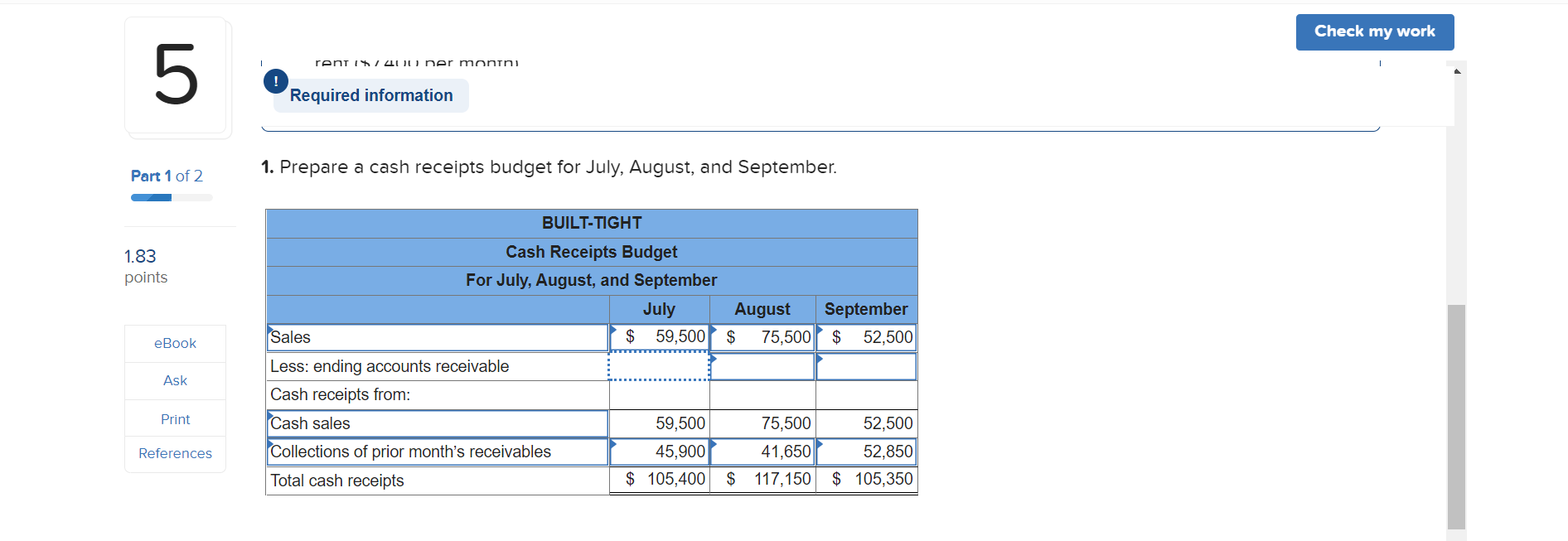Click the 1.83 points label
Screen dimensions: 1568x541
(x=146, y=266)
